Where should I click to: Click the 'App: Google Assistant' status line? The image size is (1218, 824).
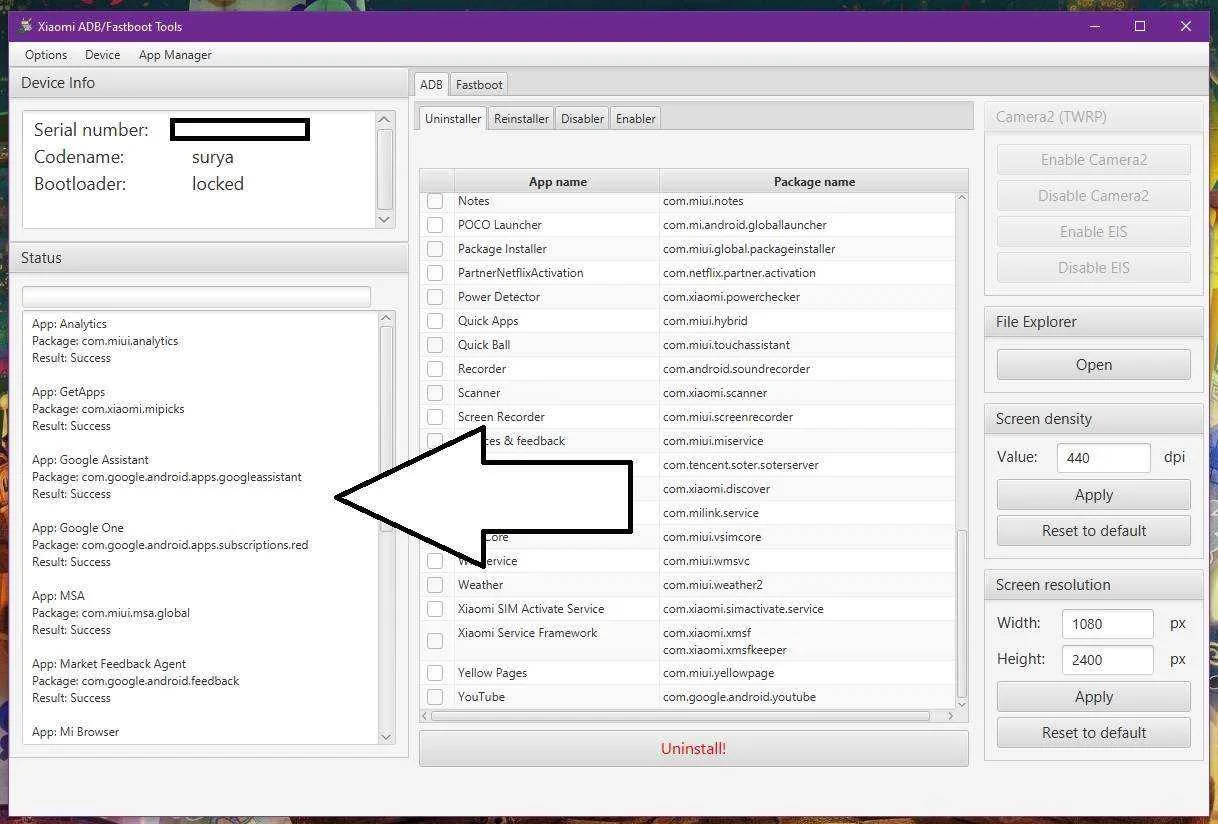click(x=90, y=460)
